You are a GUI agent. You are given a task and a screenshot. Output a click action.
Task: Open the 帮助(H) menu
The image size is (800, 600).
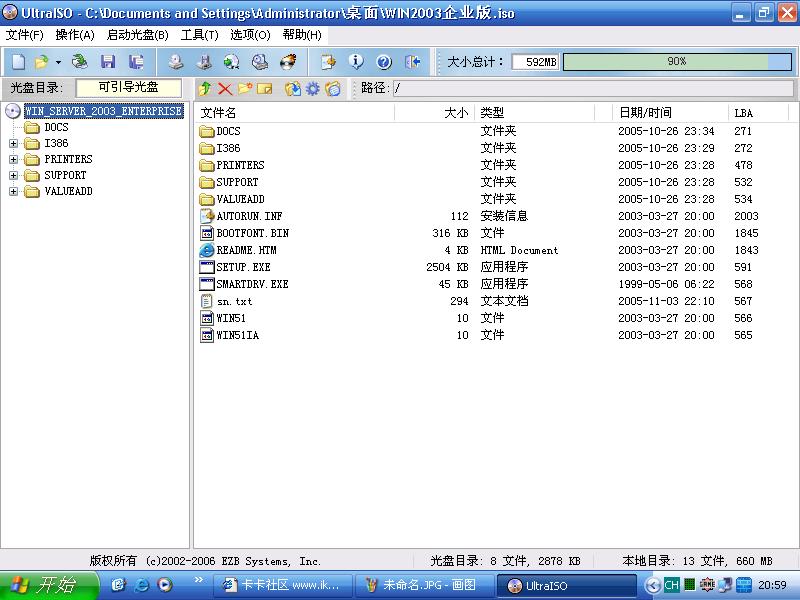302,35
